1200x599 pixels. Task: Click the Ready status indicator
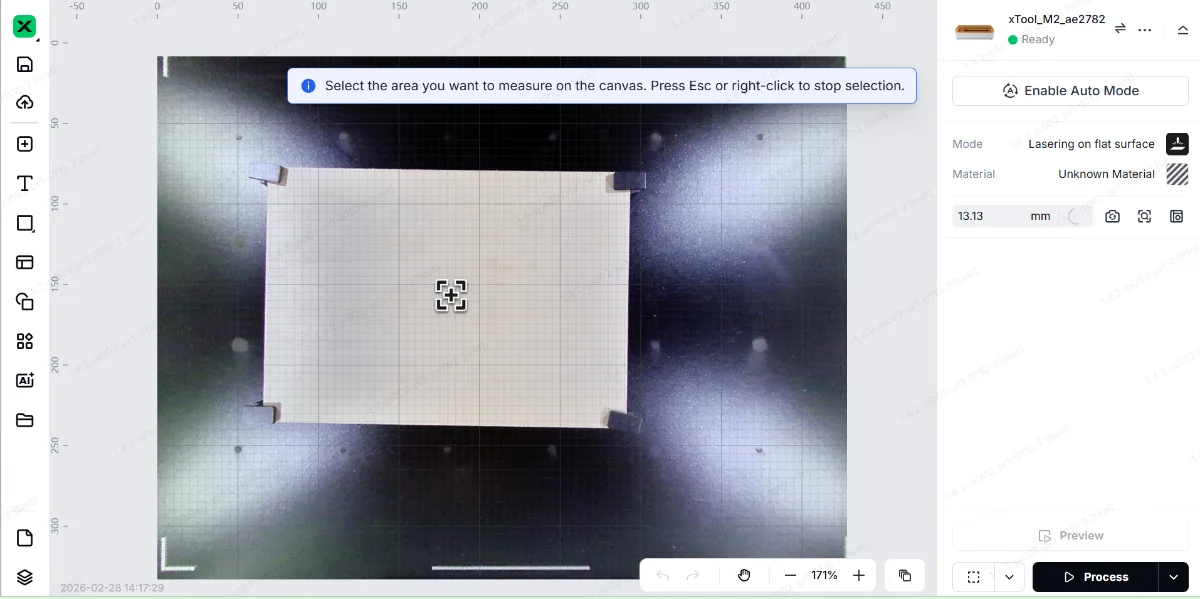1032,40
